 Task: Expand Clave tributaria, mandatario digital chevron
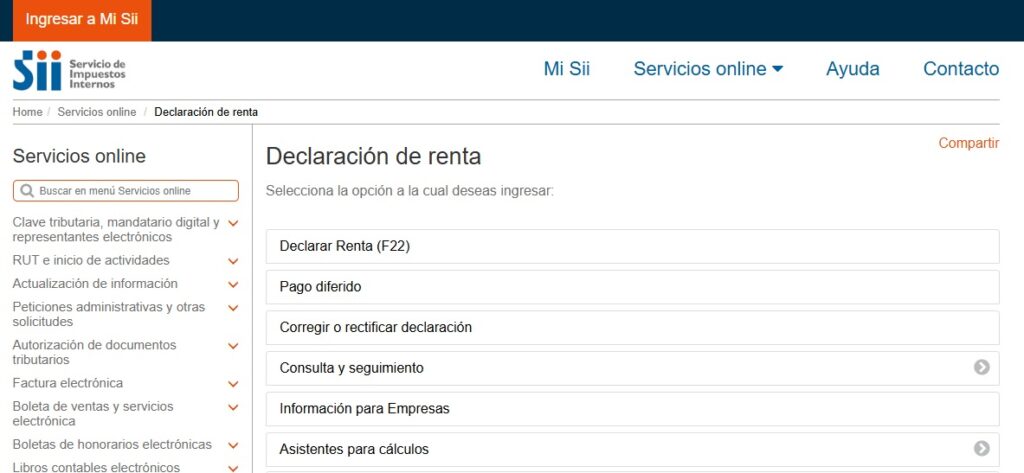(x=233, y=224)
